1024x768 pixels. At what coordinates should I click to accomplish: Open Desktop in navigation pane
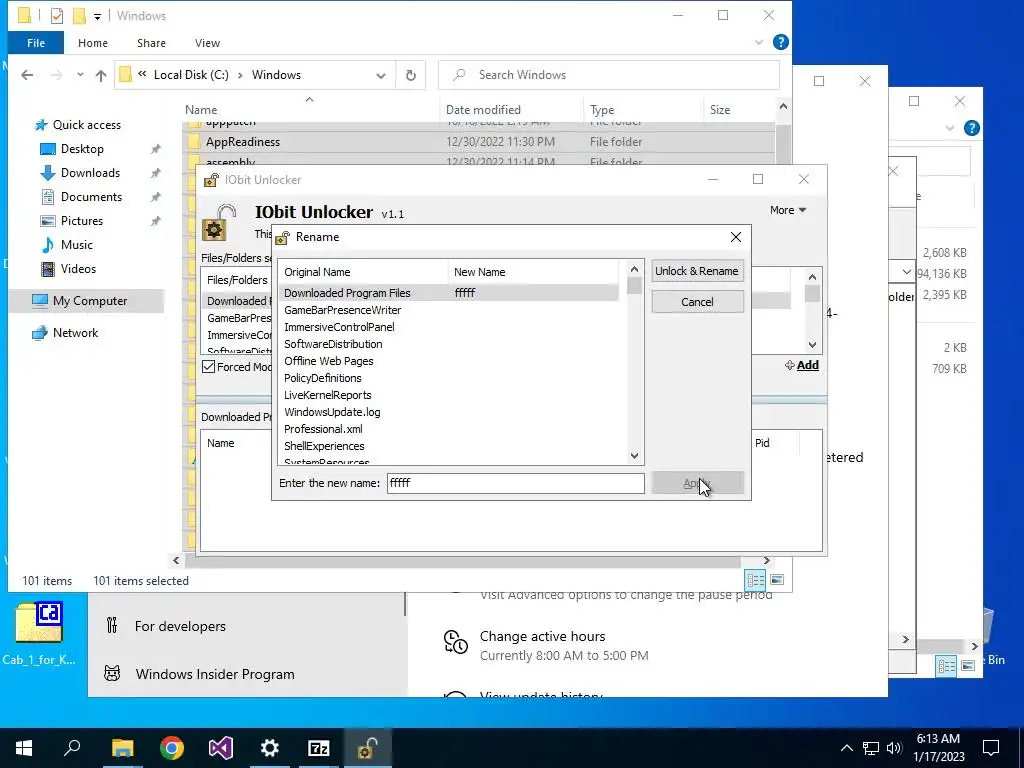point(82,149)
